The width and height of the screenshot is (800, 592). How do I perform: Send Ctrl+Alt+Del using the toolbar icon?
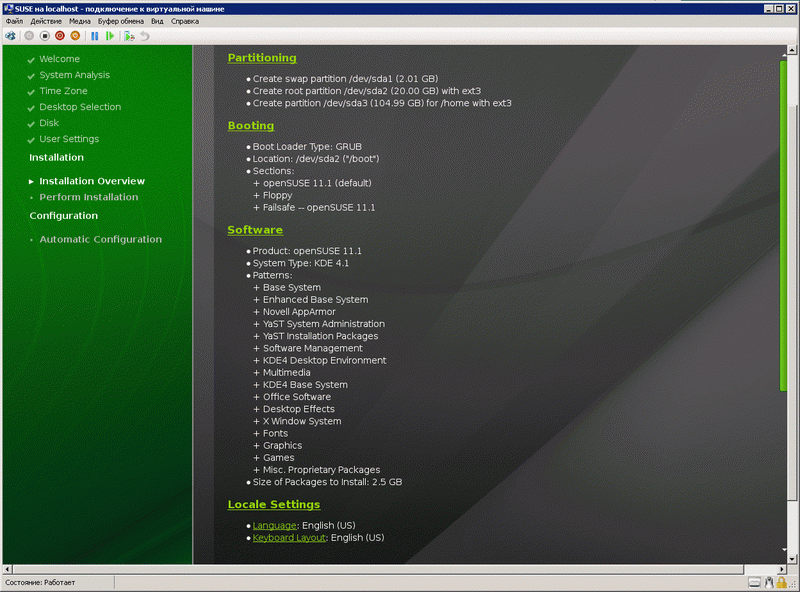[x=10, y=36]
